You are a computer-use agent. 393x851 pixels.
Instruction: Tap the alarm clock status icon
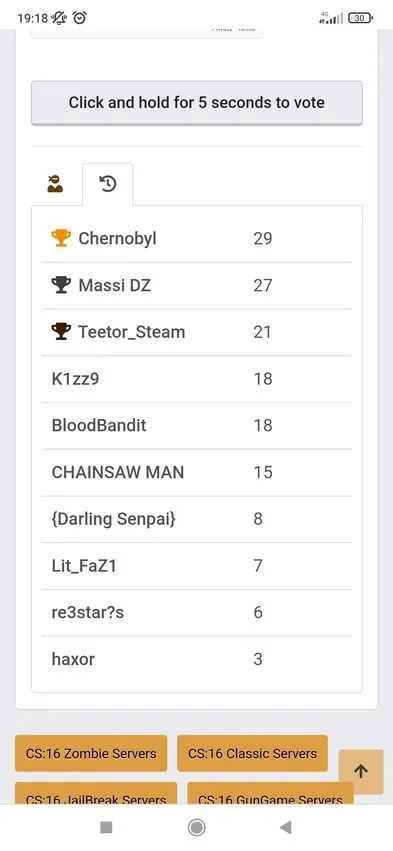[80, 18]
